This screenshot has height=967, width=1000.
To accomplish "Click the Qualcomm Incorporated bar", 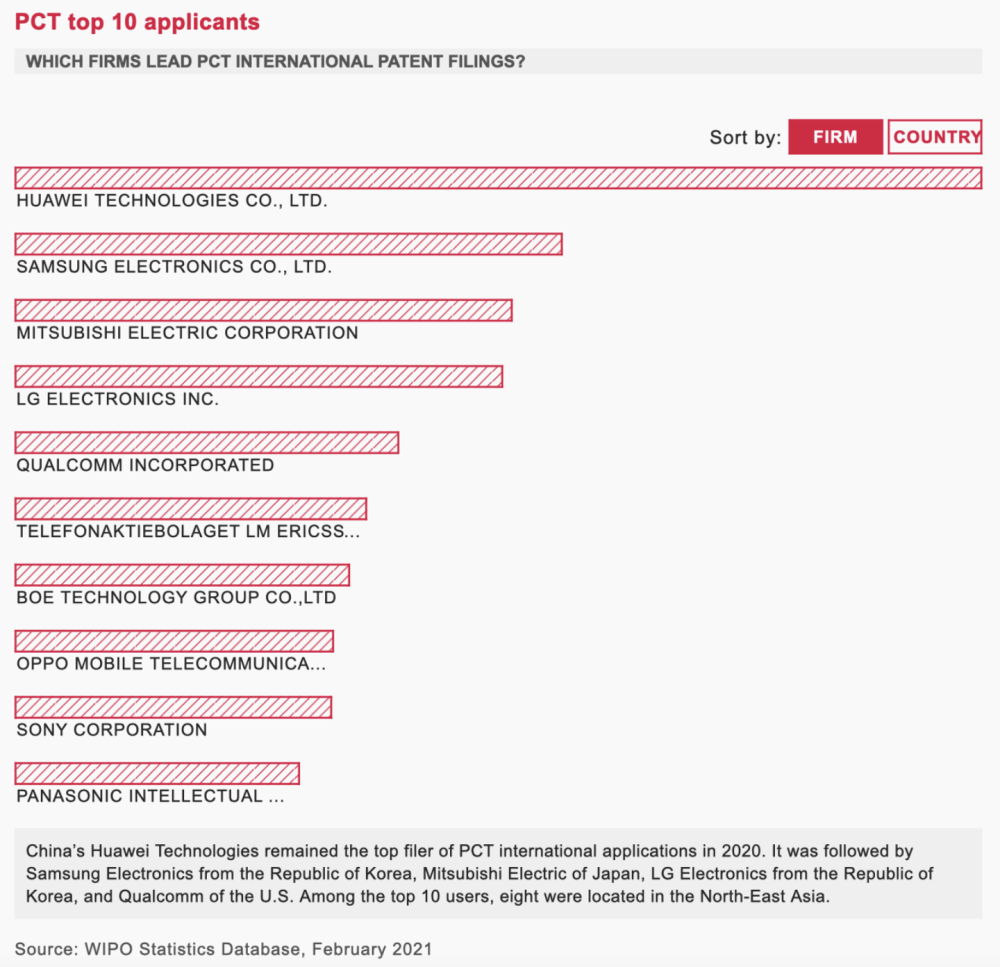I will [206, 442].
